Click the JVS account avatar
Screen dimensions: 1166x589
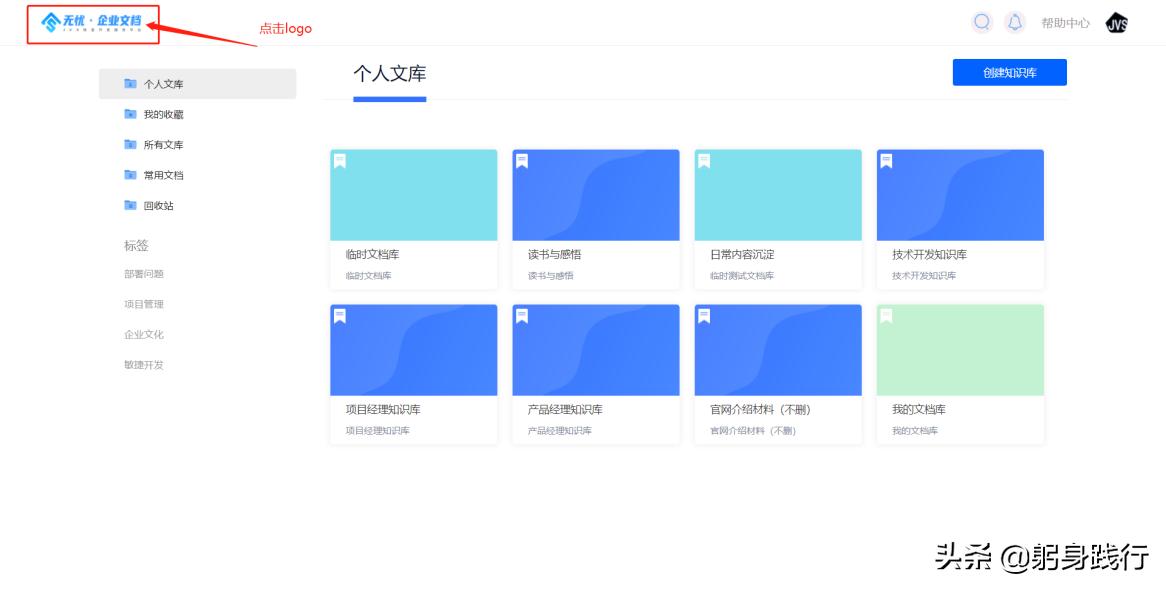1118,23
